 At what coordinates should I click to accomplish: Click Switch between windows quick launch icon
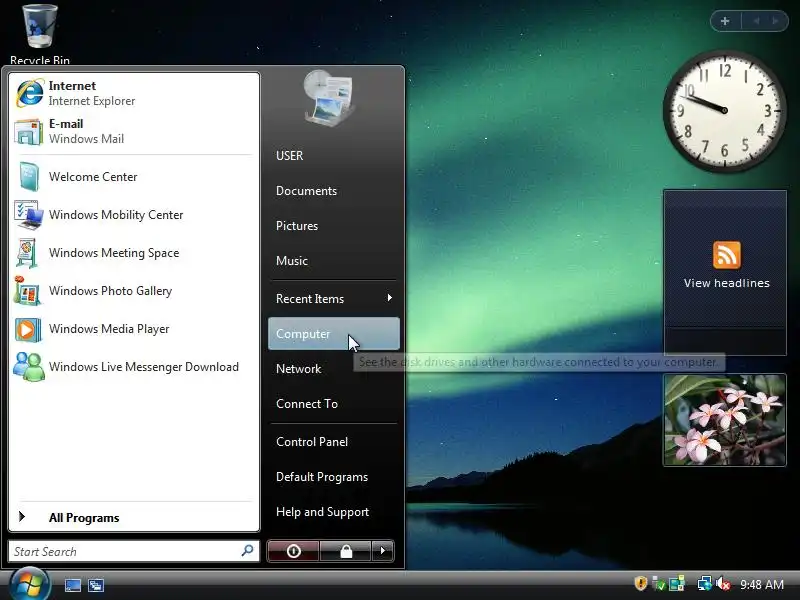pyautogui.click(x=95, y=585)
